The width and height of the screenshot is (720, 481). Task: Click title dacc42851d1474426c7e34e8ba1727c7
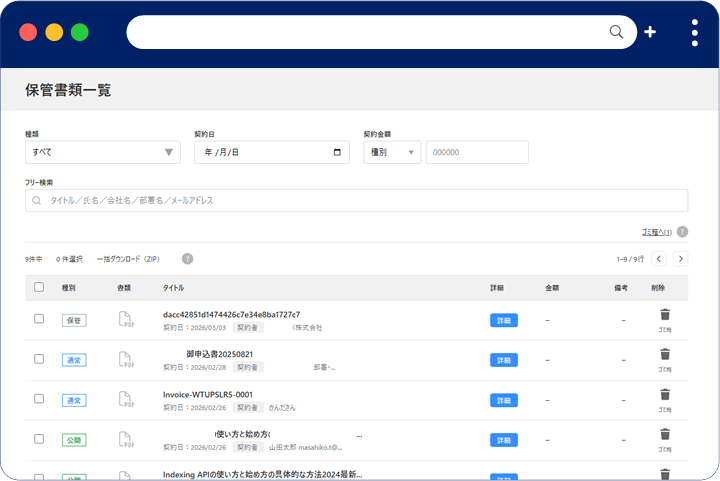click(x=231, y=314)
